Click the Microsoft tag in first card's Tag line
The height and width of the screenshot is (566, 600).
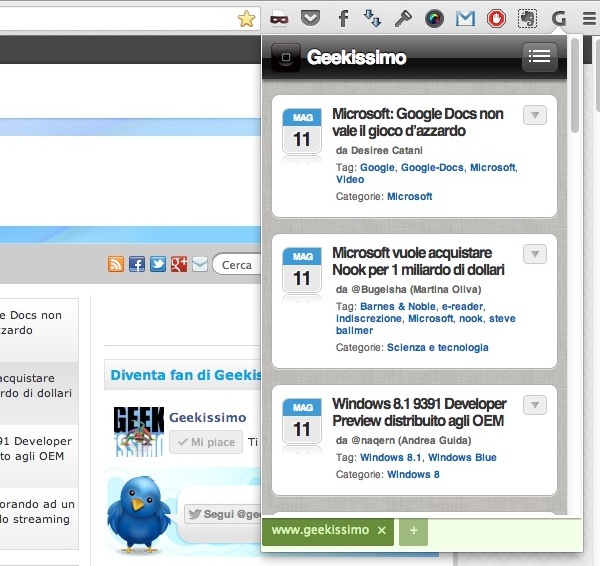click(492, 167)
